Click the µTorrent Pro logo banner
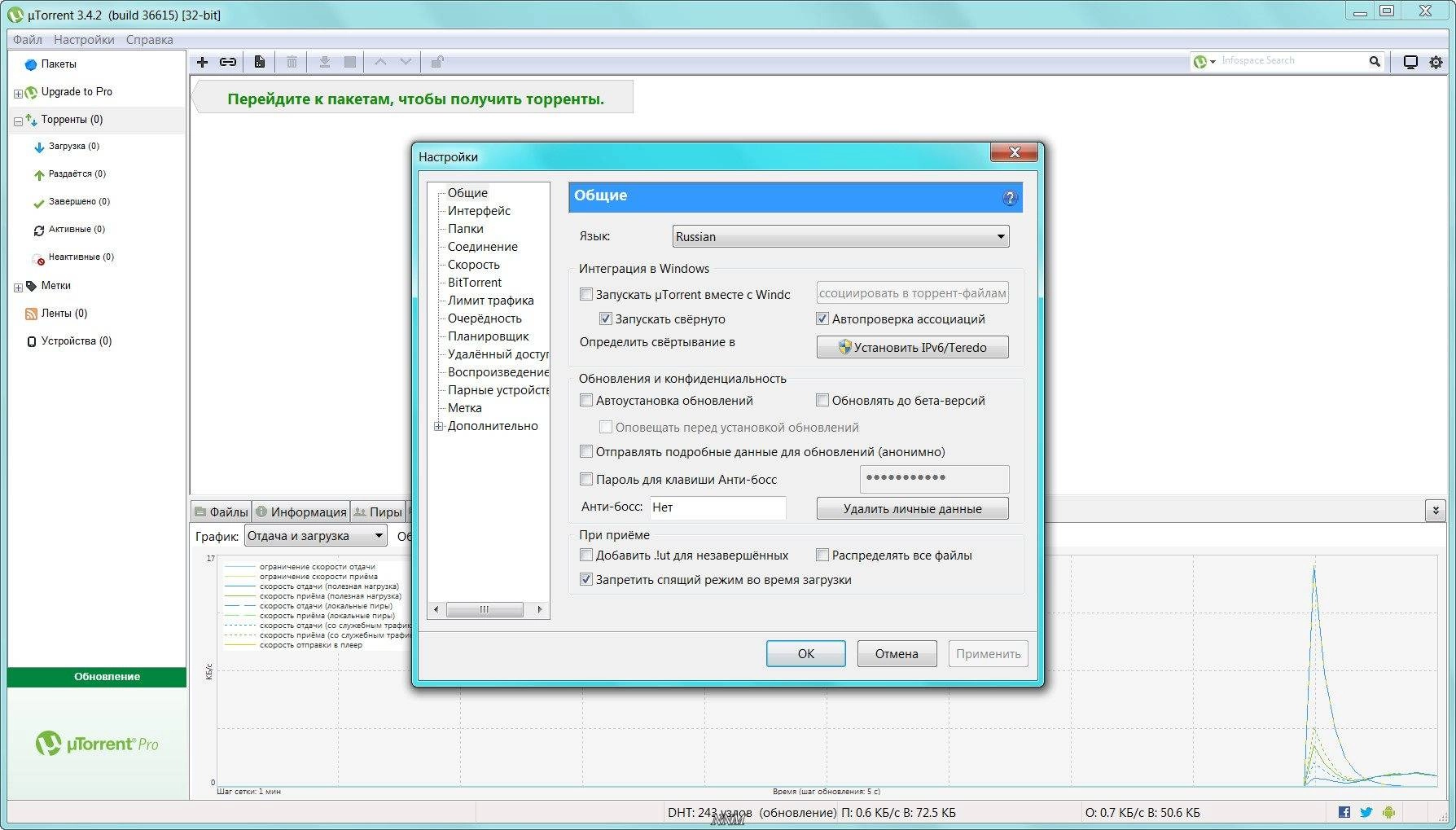This screenshot has height=830, width=1456. (97, 743)
